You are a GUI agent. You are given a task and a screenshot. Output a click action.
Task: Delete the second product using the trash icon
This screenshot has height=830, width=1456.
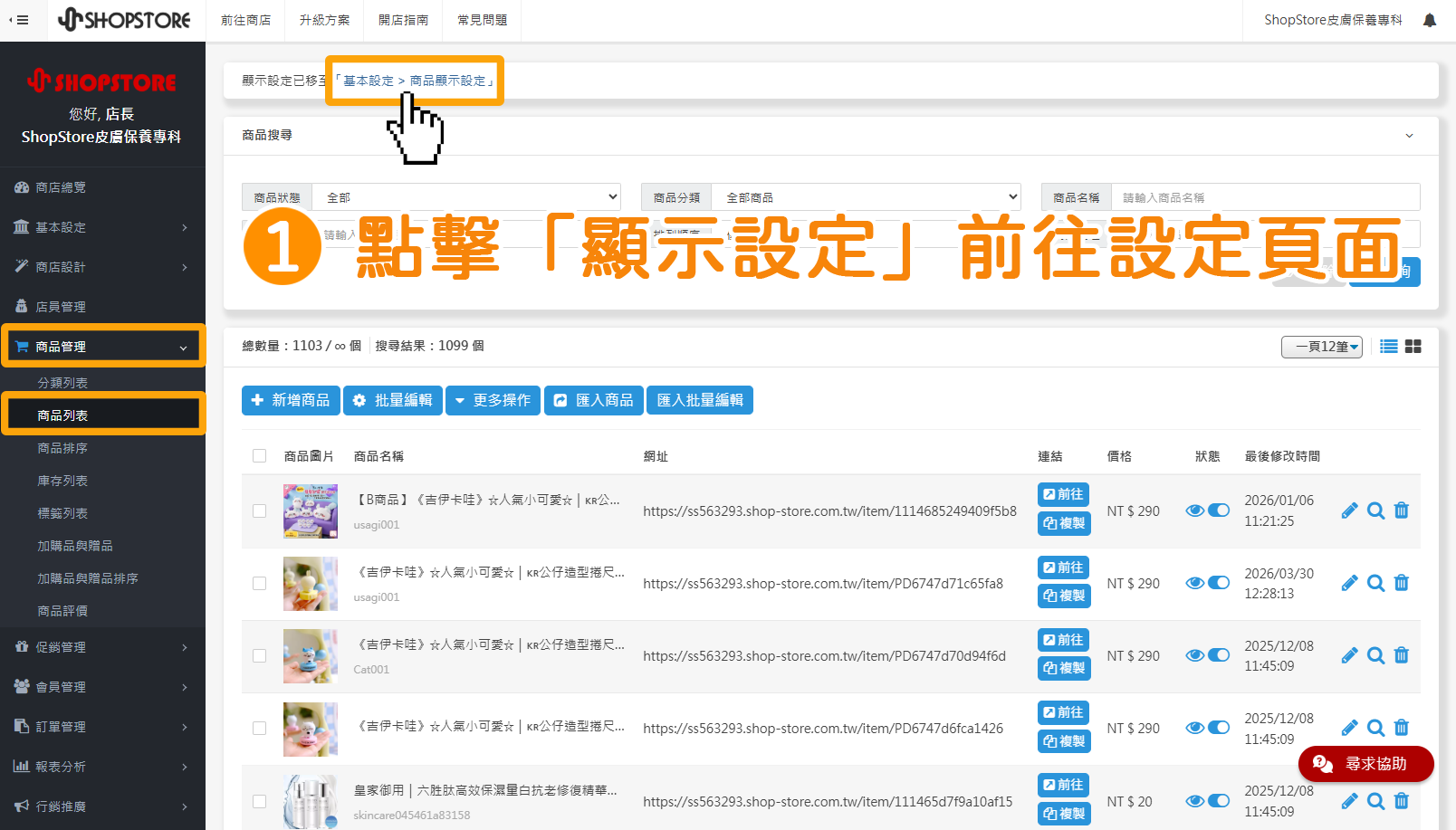[1401, 583]
